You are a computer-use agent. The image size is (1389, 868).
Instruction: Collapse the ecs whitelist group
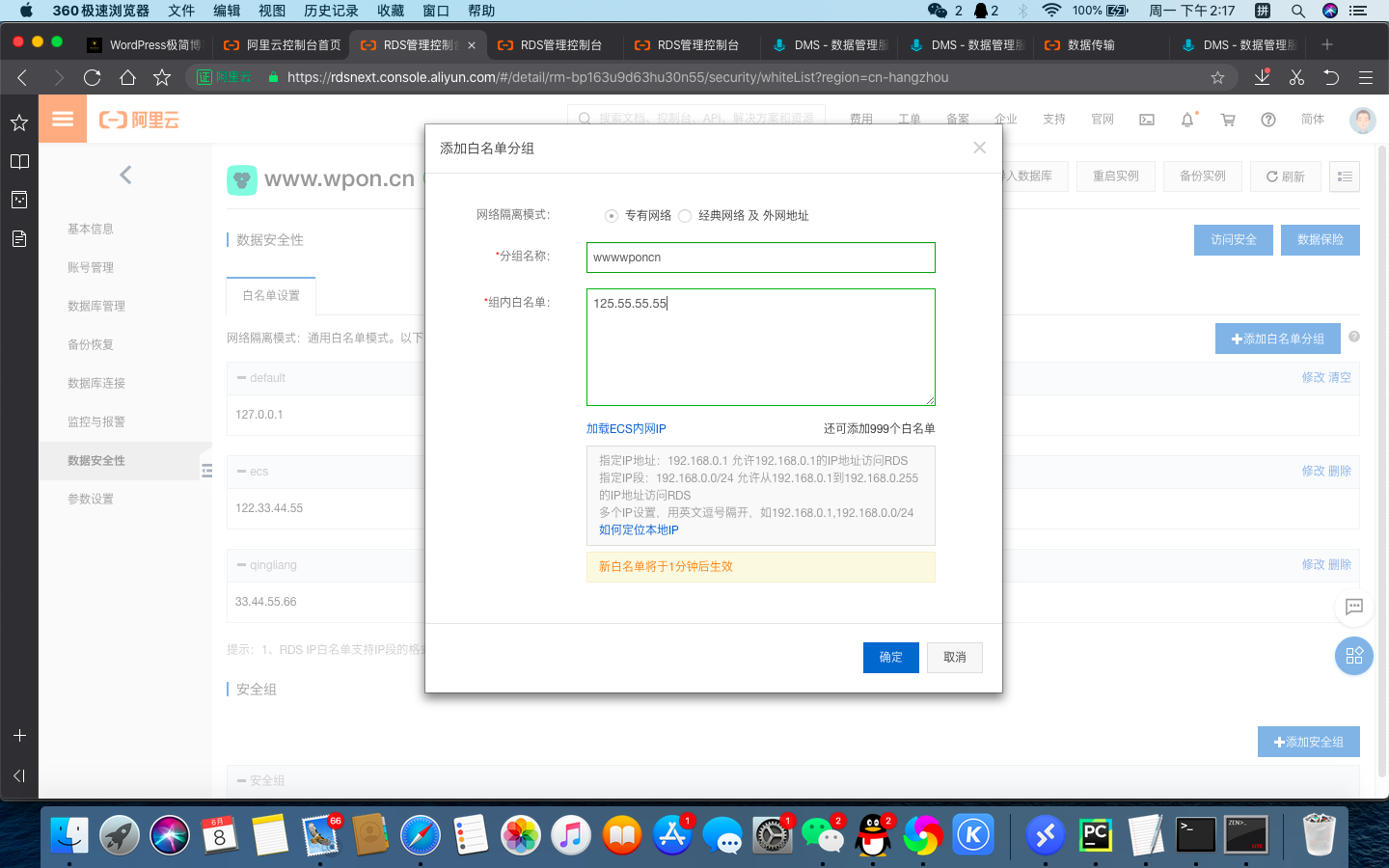(x=241, y=472)
